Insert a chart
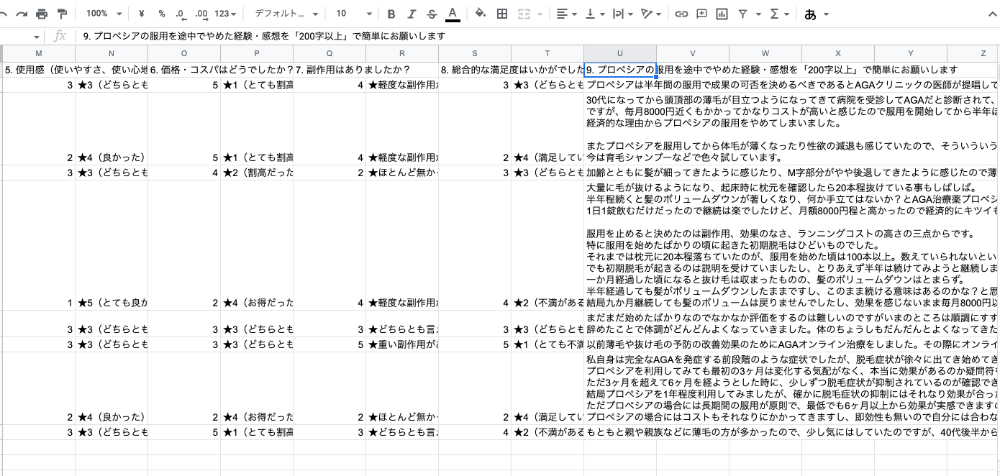Screen dimensions: 1000x476 click(x=722, y=13)
